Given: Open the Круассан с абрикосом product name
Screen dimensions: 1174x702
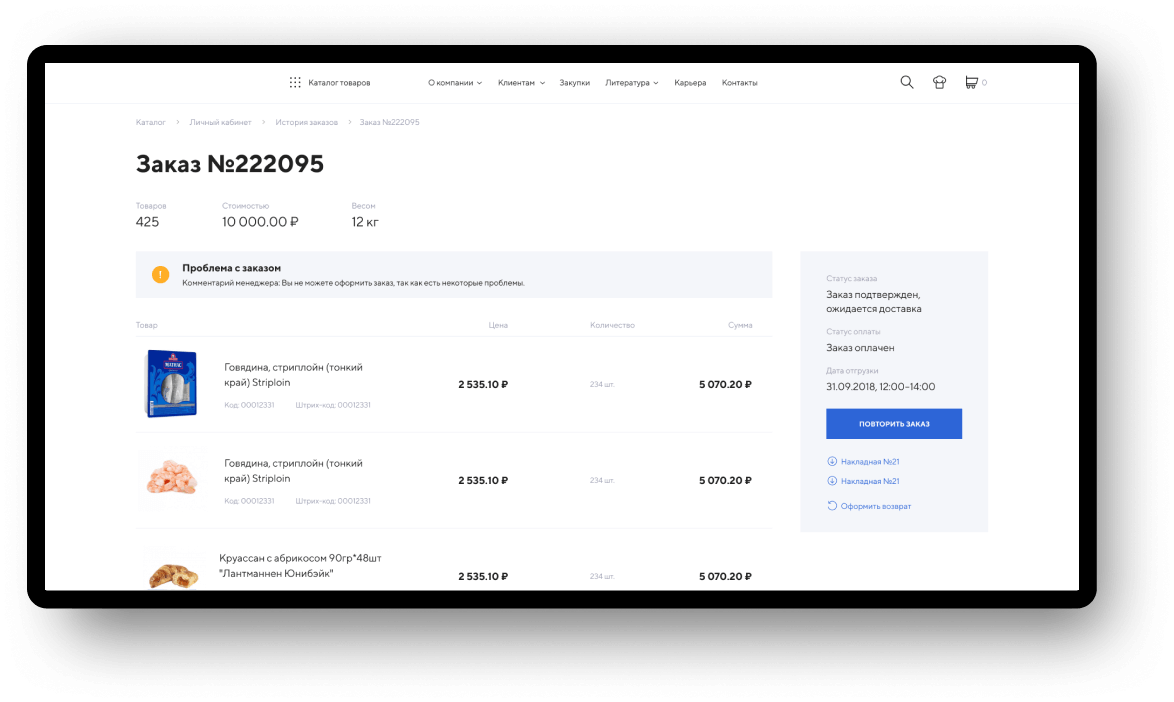Looking at the screenshot, I should point(300,566).
